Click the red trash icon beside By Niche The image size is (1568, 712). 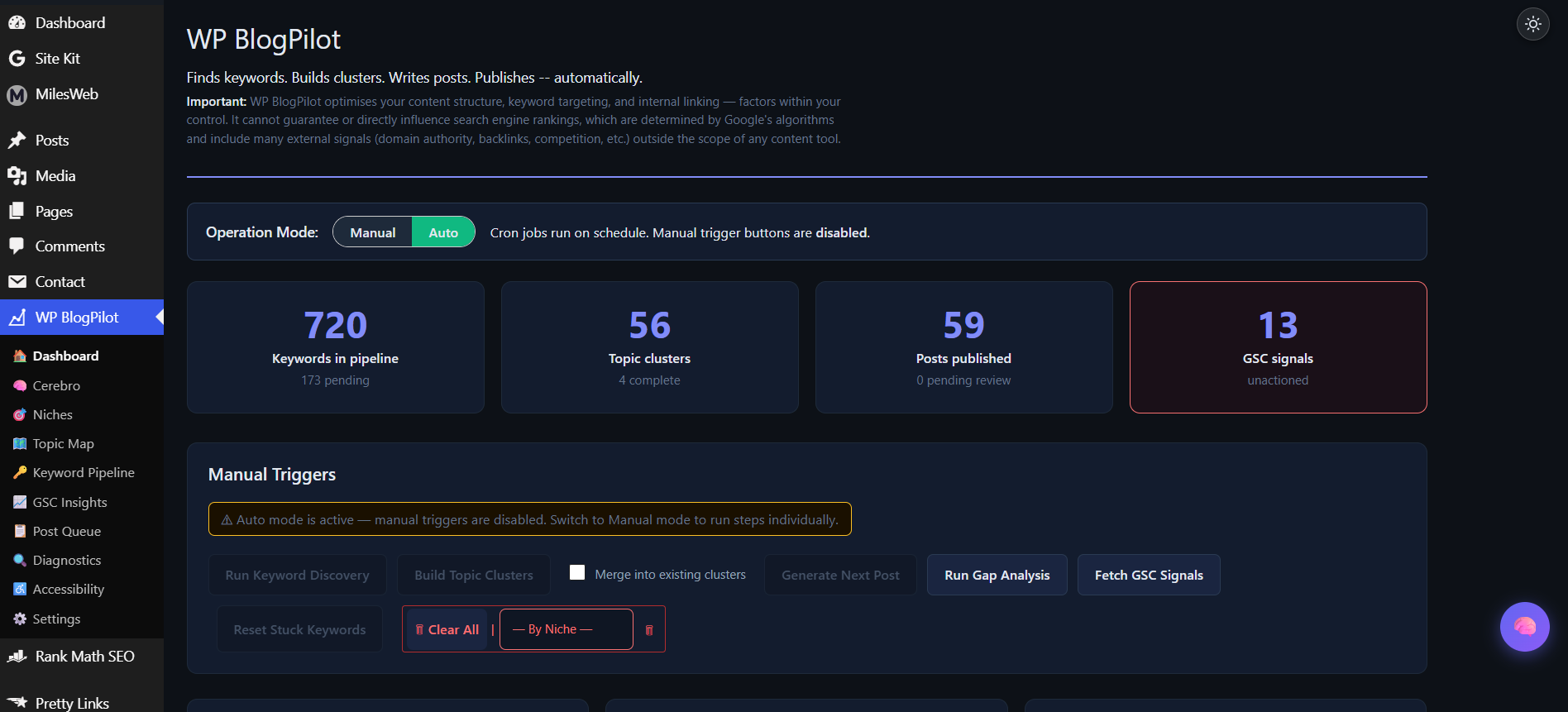click(649, 630)
